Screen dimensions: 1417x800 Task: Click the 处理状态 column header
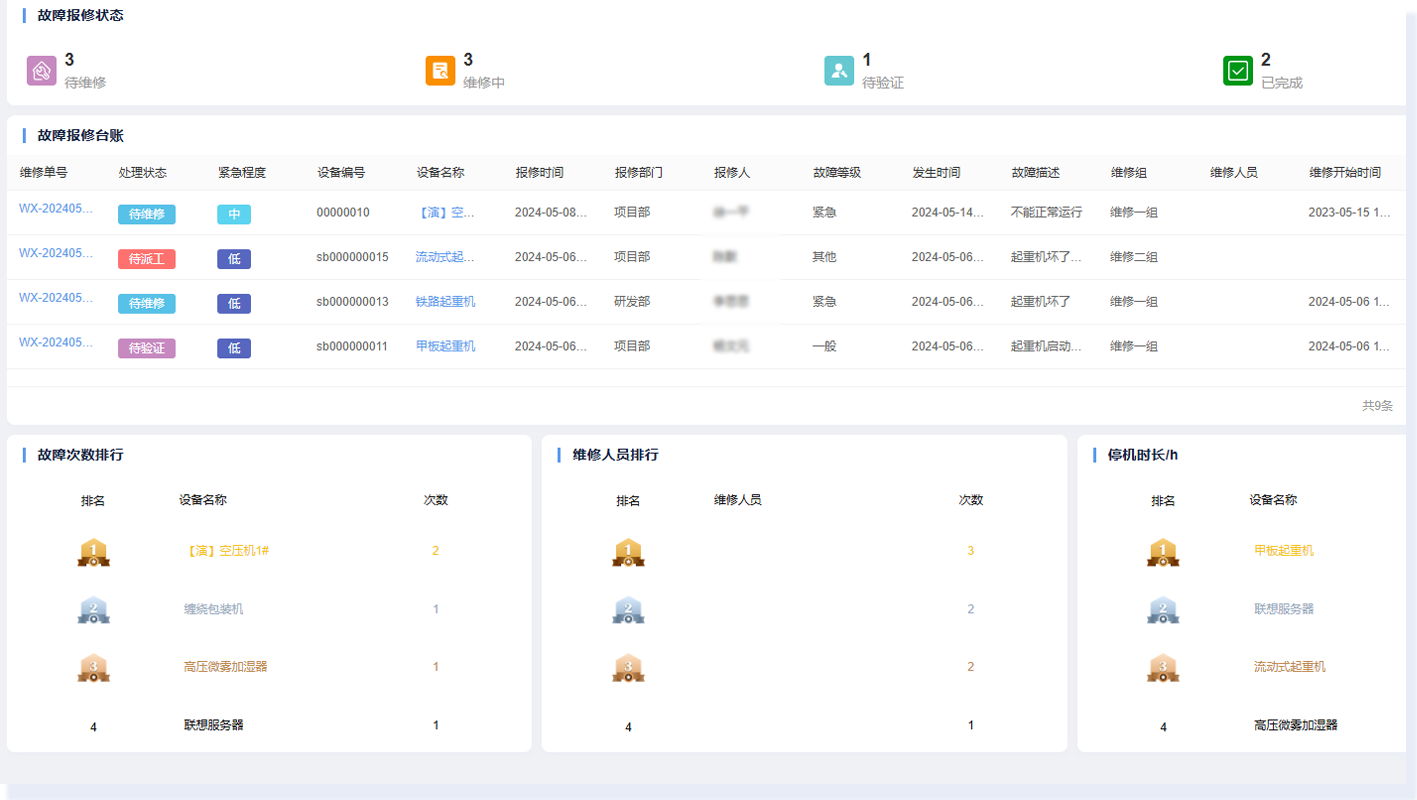143,172
